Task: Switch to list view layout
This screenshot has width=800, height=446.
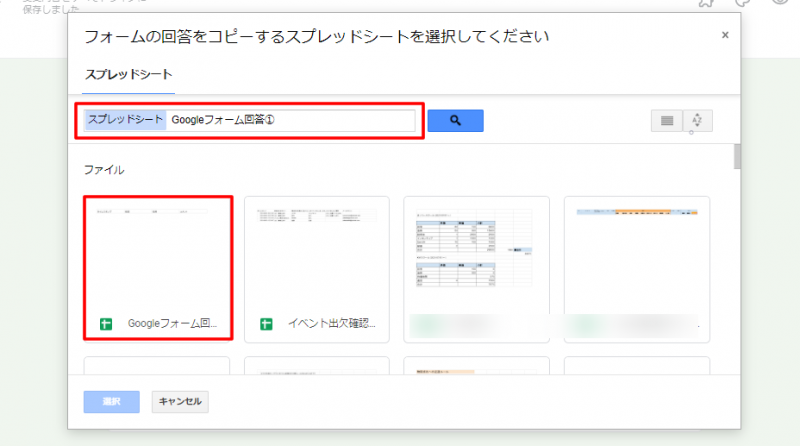Action: click(666, 121)
